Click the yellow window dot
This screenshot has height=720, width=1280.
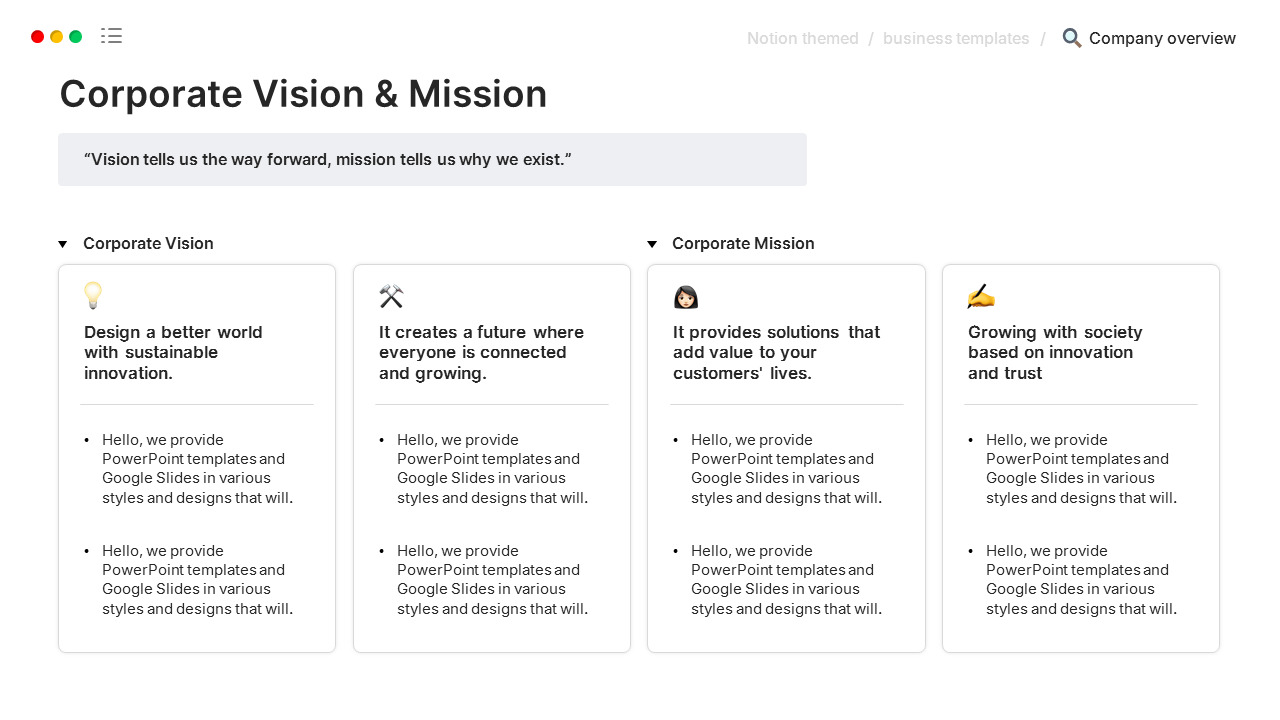57,37
